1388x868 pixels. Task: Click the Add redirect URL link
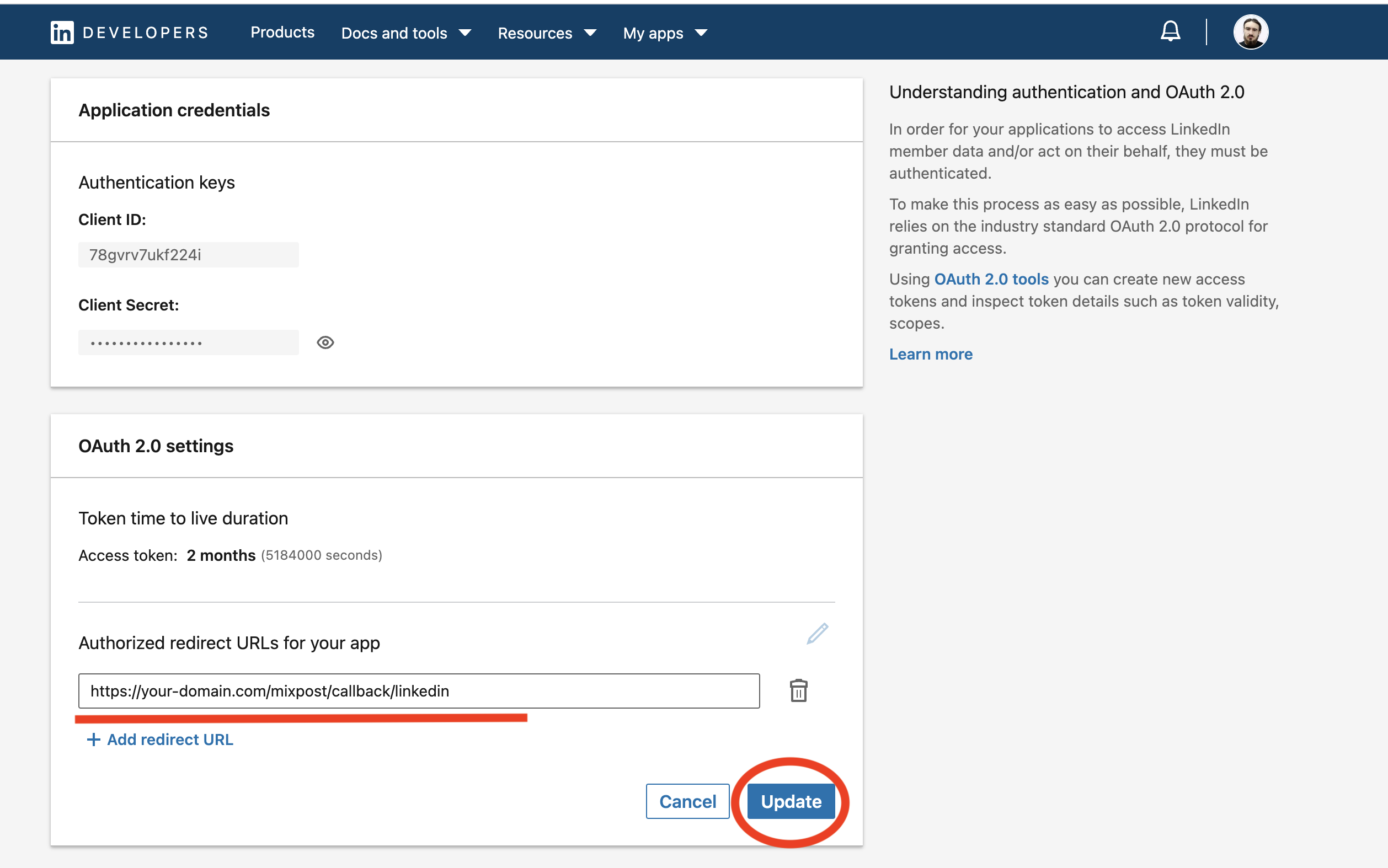click(170, 740)
